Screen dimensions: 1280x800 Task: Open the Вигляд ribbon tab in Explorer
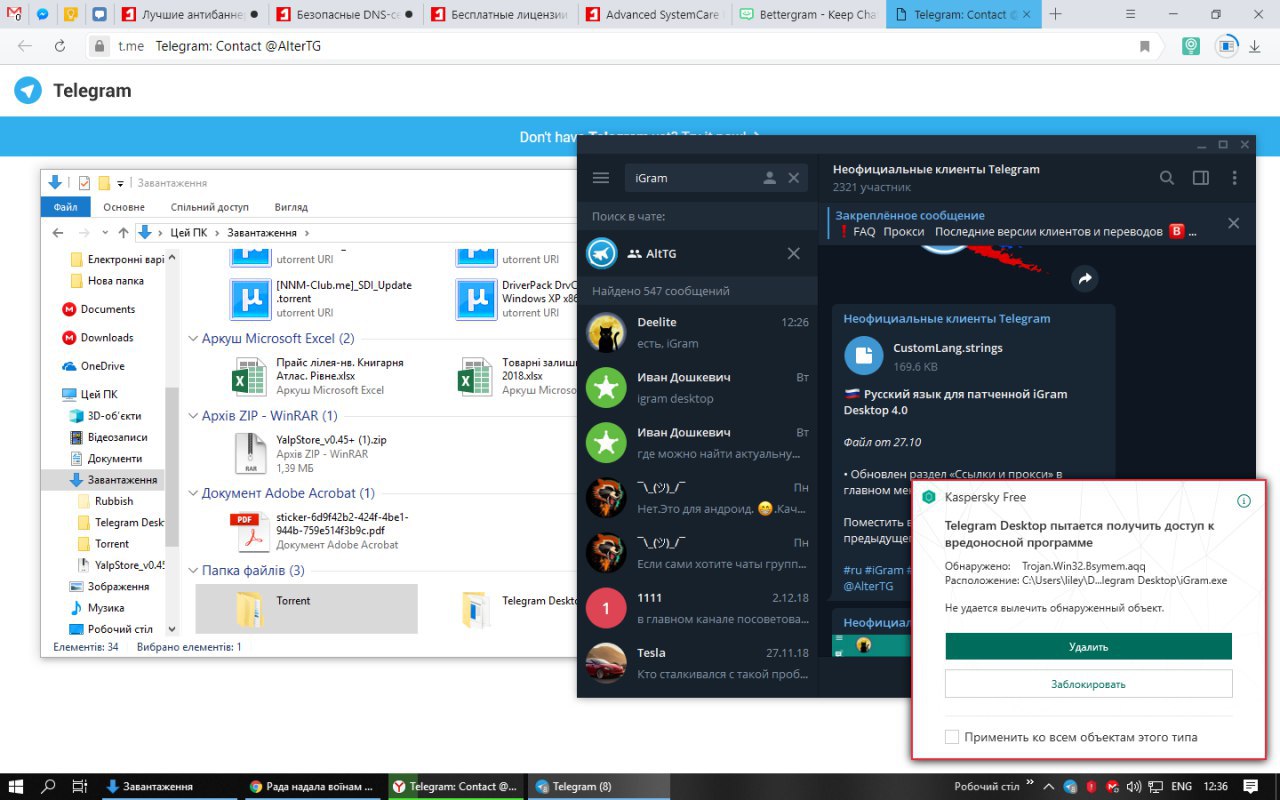(x=291, y=207)
